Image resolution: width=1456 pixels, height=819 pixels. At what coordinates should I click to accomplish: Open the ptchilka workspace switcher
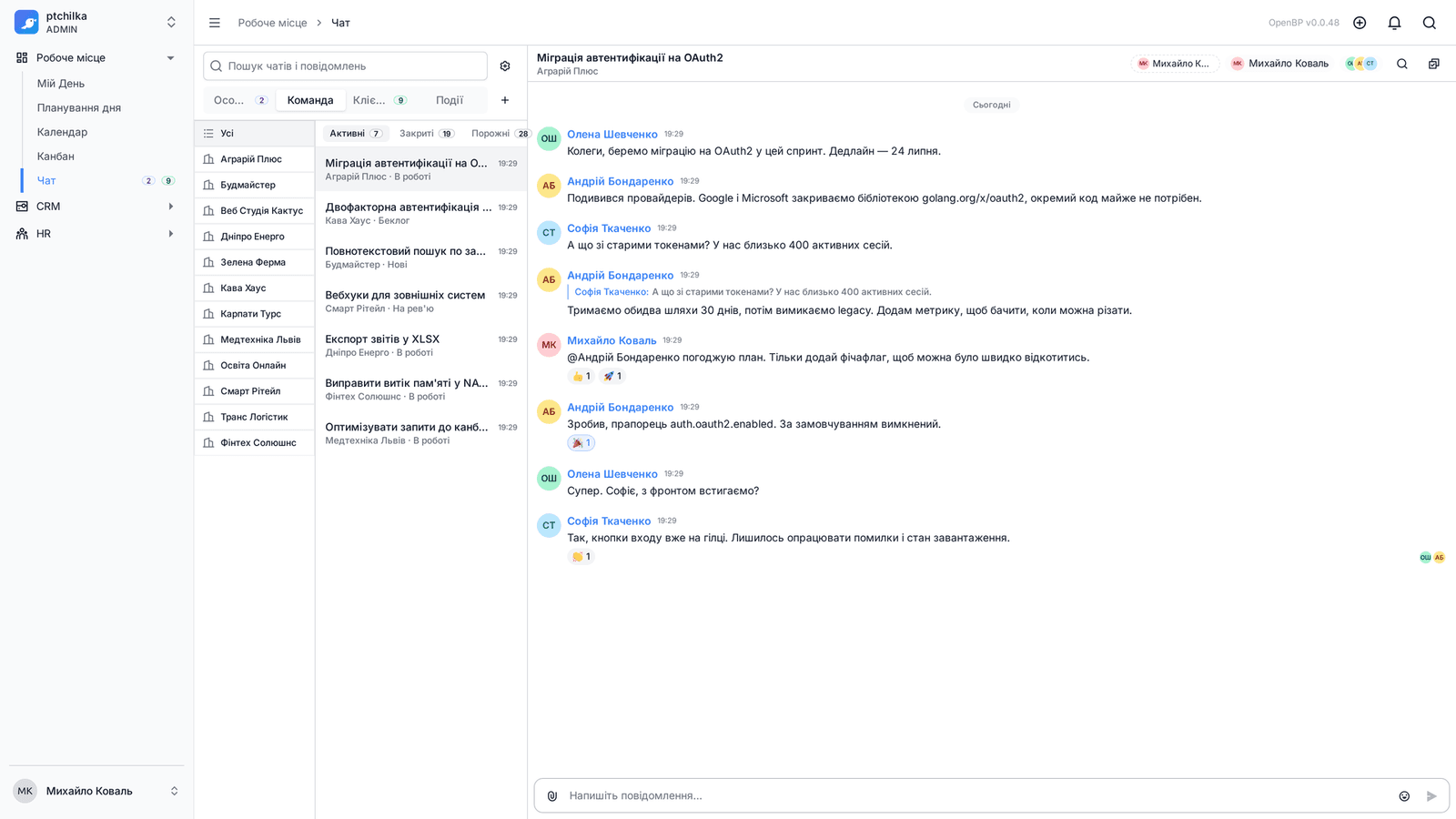point(96,23)
